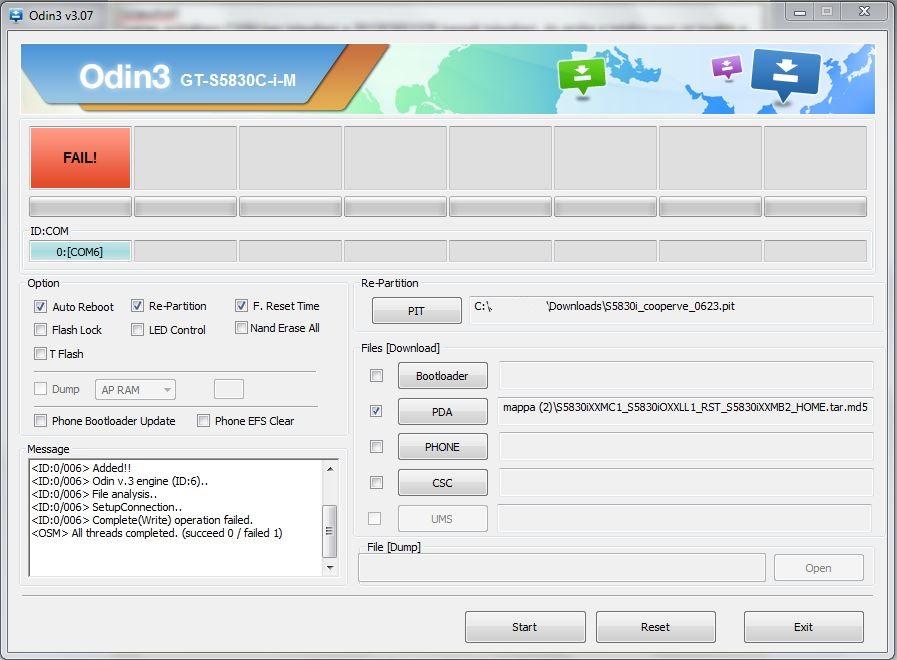Uncheck the PDA file checkbox
This screenshot has width=897, height=660.
click(x=376, y=411)
